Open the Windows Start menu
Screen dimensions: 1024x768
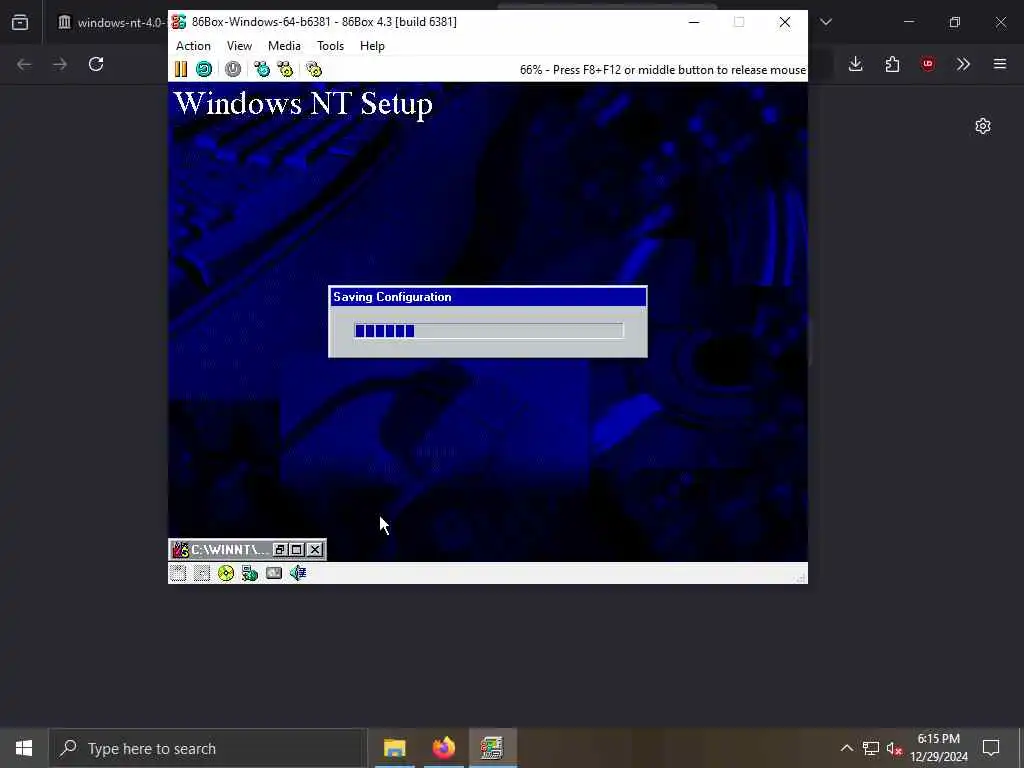pyautogui.click(x=24, y=748)
